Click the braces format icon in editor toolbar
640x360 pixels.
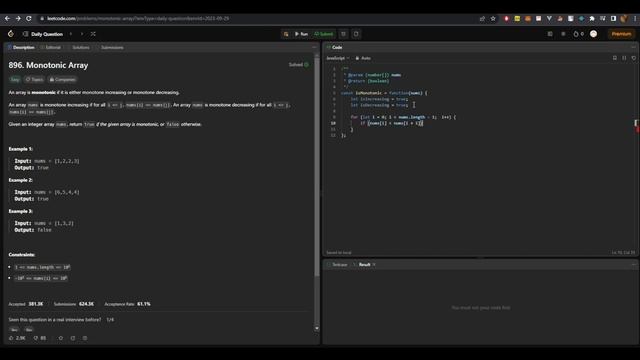click(x=624, y=58)
